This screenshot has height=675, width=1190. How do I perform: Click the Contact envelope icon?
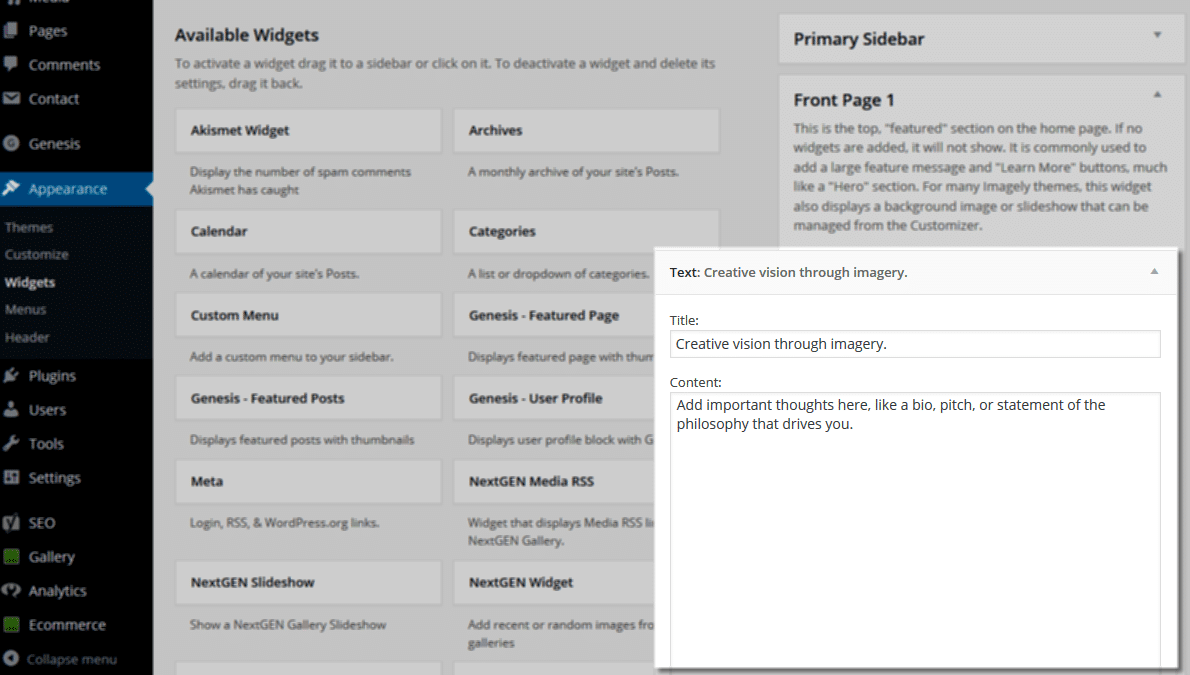point(11,98)
